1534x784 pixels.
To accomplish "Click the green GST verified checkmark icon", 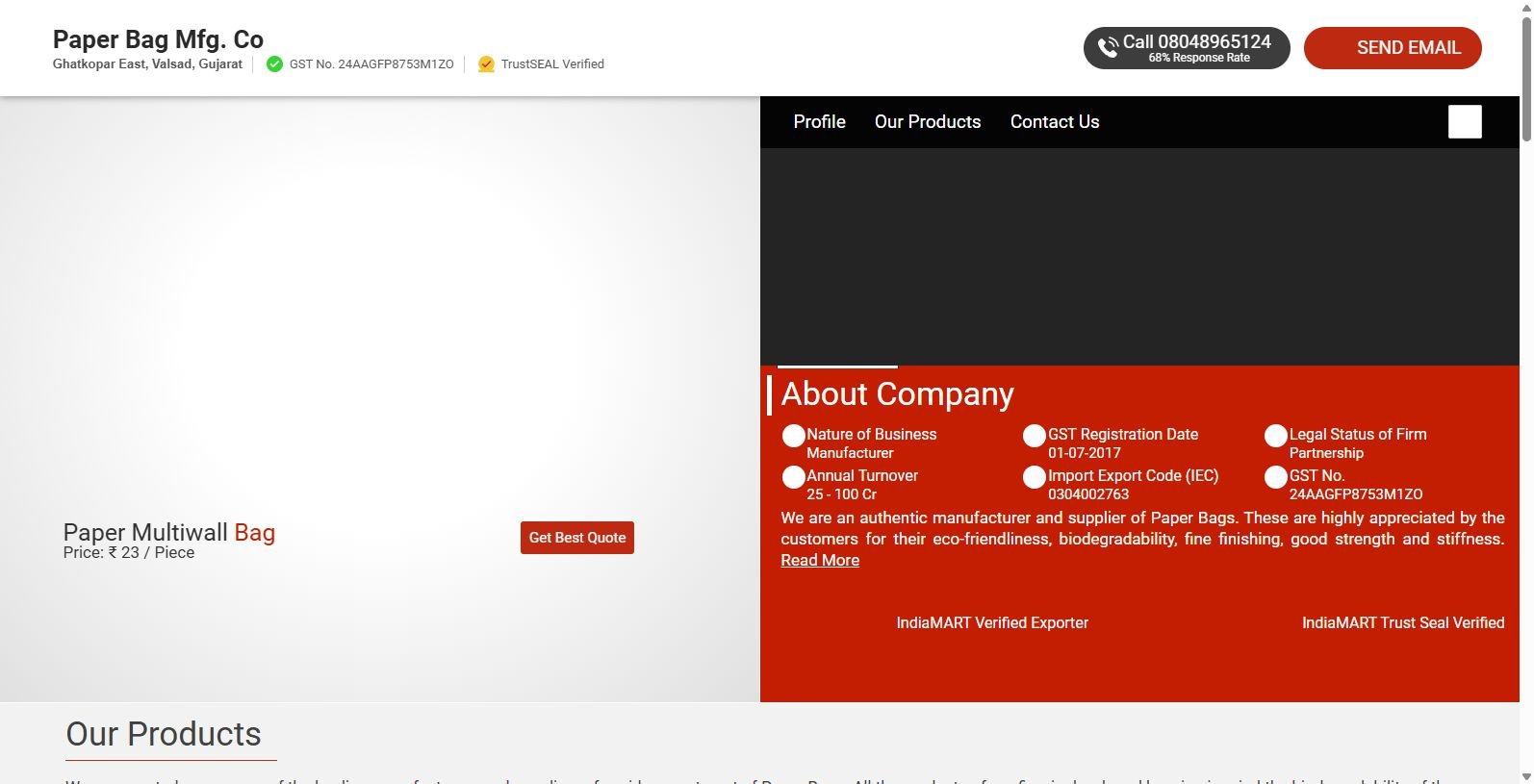I will 274,64.
